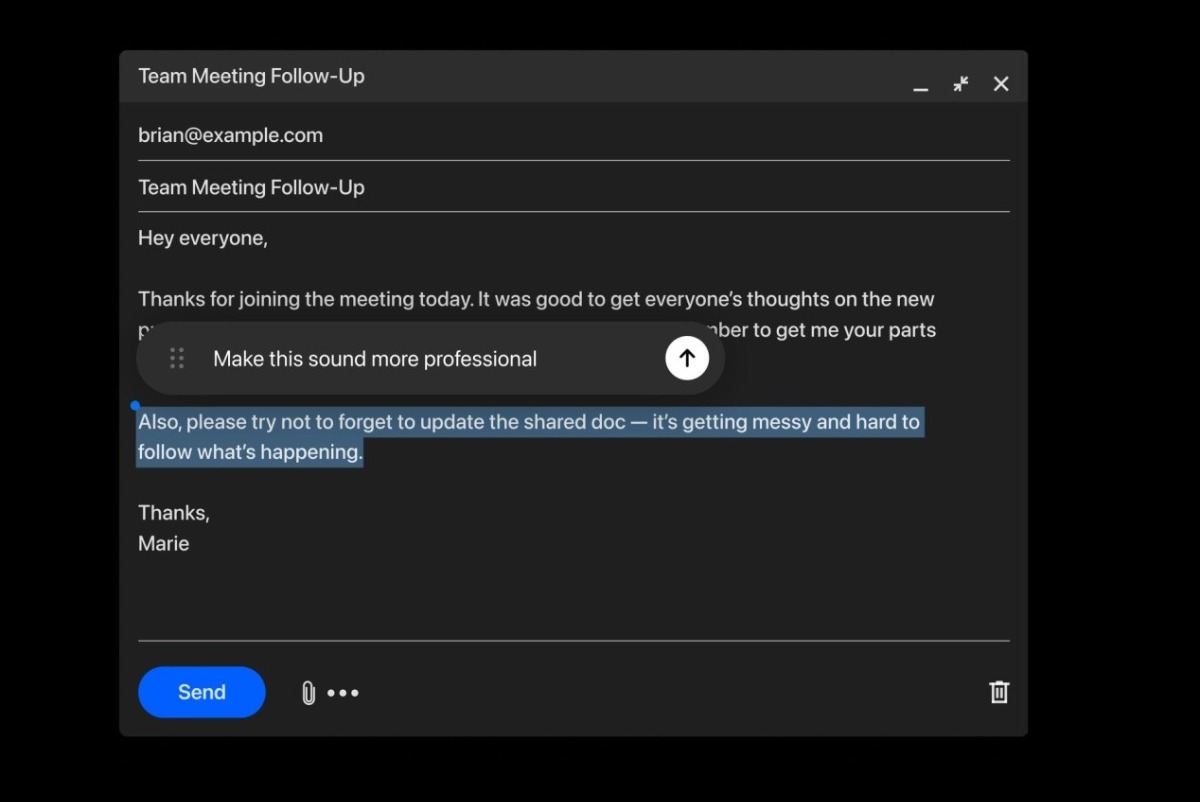Screen dimensions: 1200x802
Task: Close the Team Meeting Follow-Up draft
Action: pyautogui.click(x=1001, y=84)
